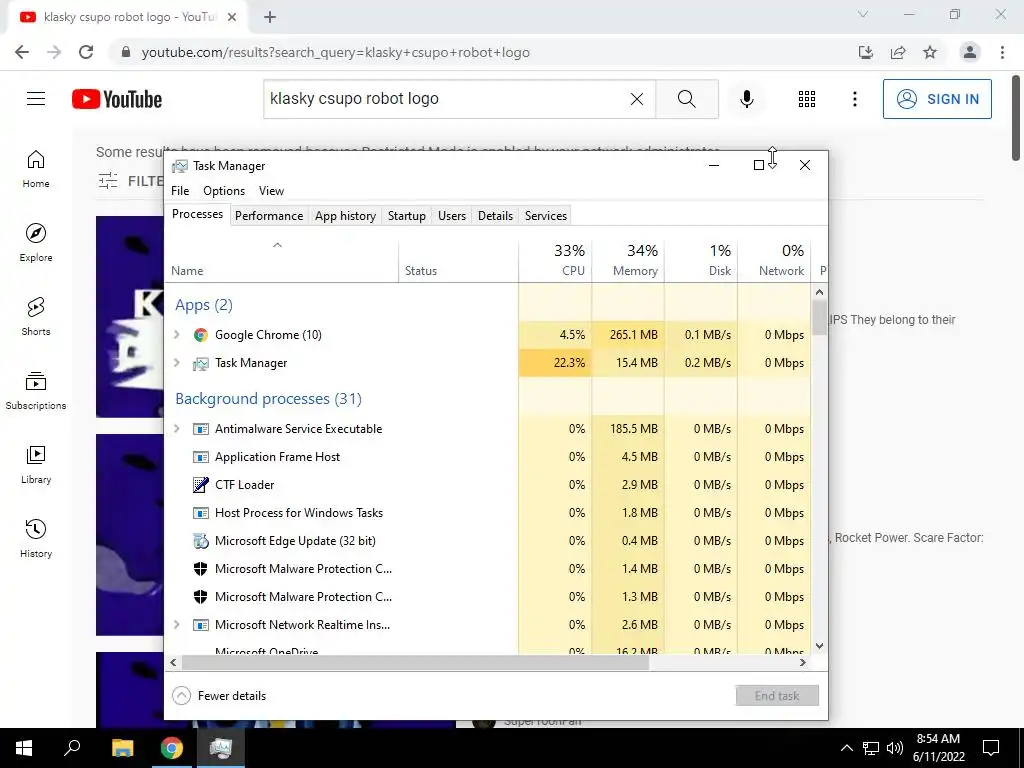Click the YouTube search magnifier button
The image size is (1024, 768).
(x=687, y=99)
